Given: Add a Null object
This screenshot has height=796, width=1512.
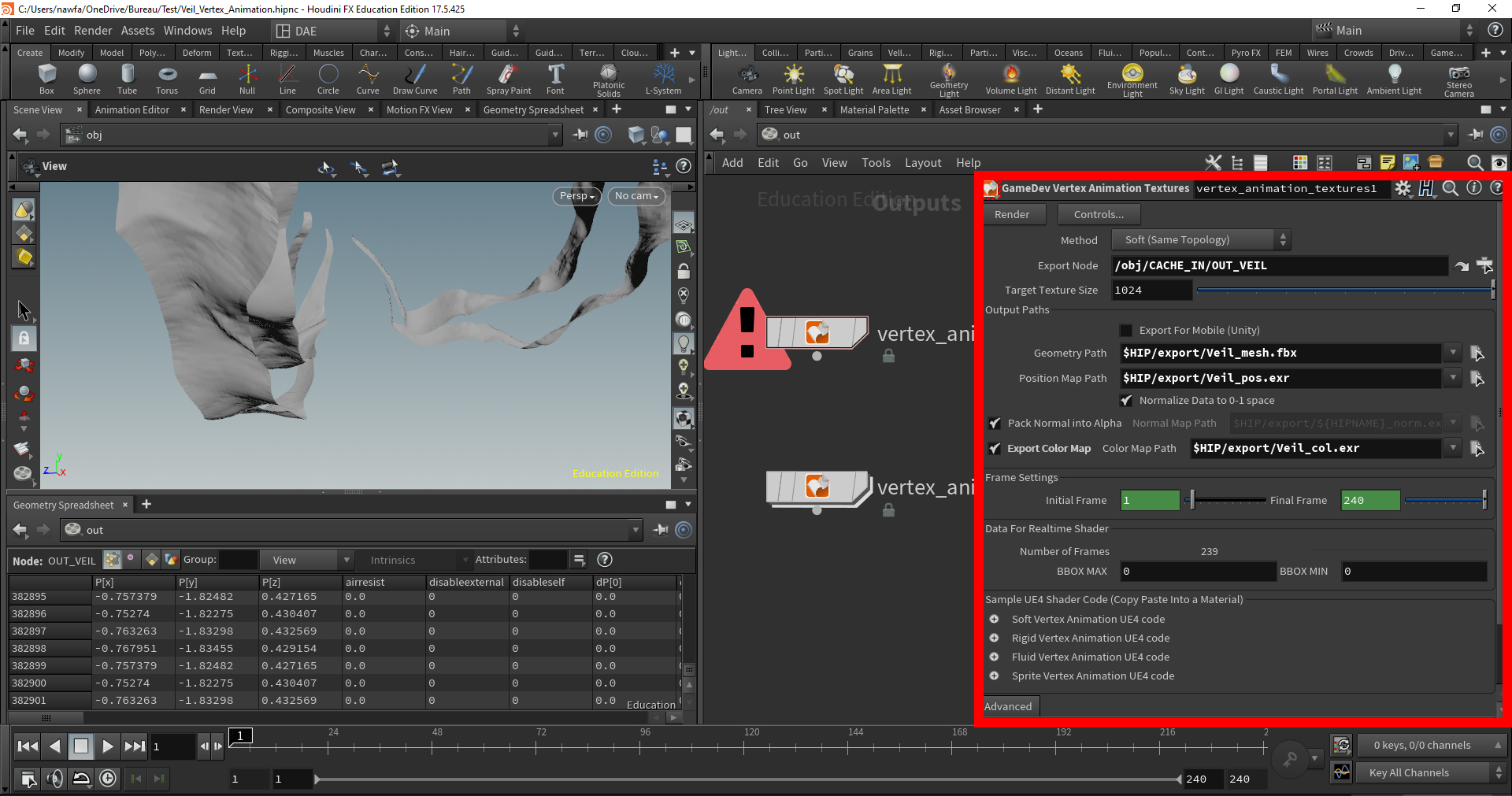Looking at the screenshot, I should coord(247,80).
